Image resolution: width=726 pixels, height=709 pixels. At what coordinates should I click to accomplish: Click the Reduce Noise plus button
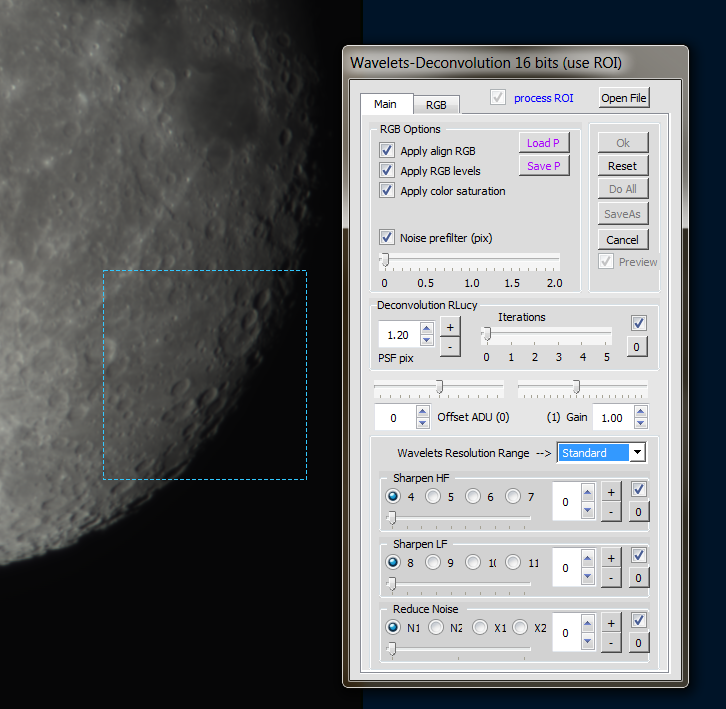coord(611,623)
